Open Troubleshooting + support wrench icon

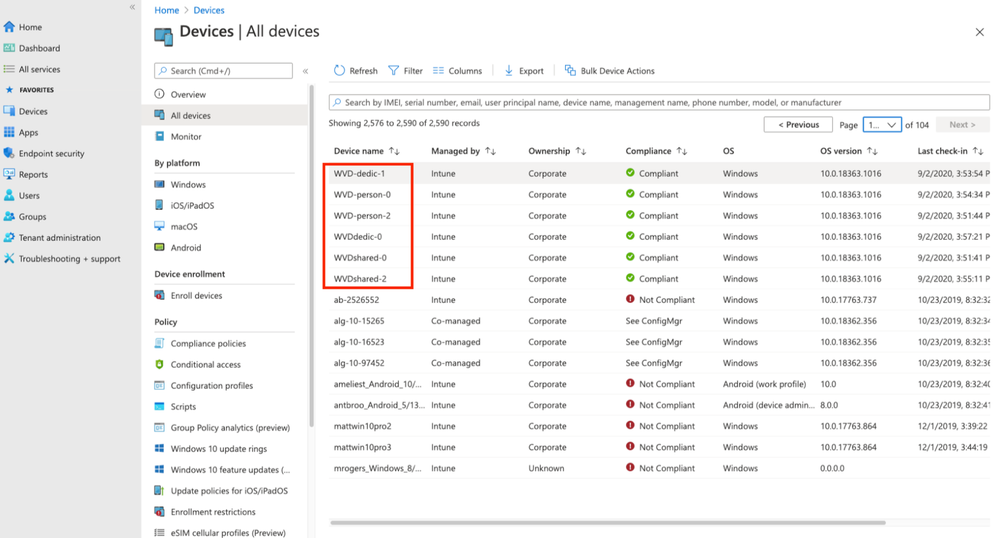(x=9, y=258)
